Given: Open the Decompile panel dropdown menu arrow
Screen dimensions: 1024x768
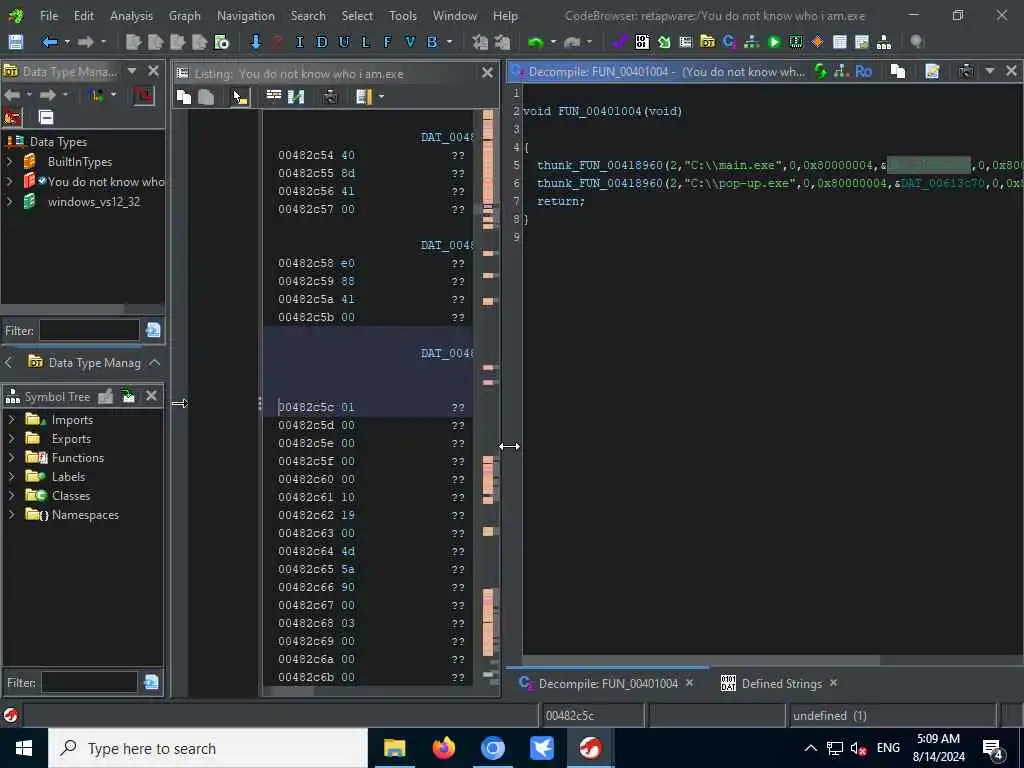Looking at the screenshot, I should click(x=990, y=71).
